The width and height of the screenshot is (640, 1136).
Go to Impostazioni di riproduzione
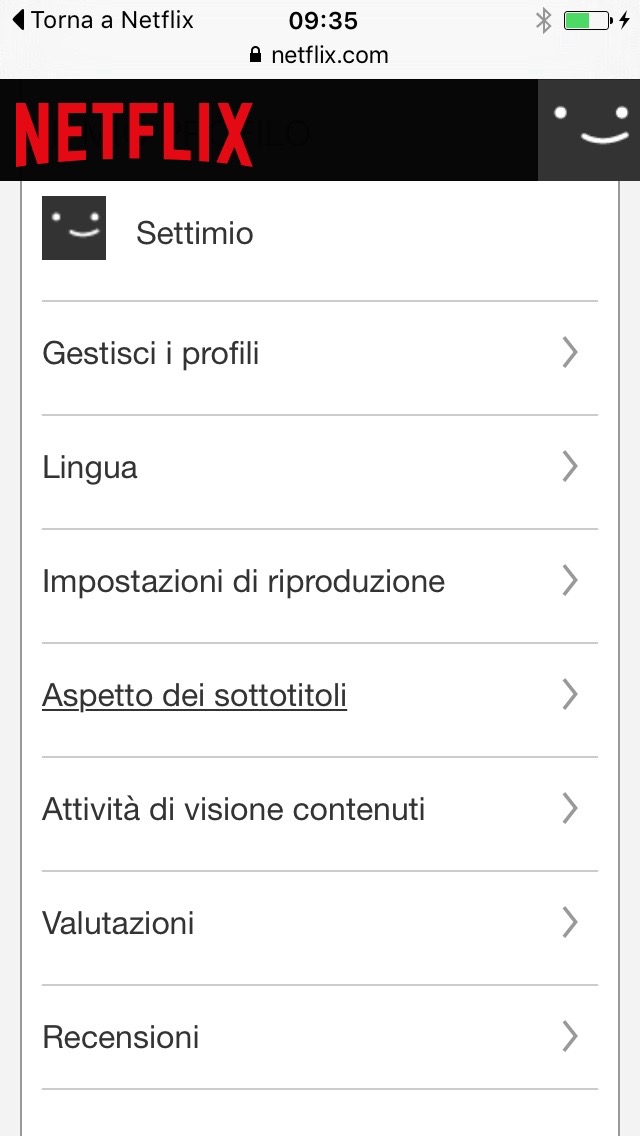243,582
